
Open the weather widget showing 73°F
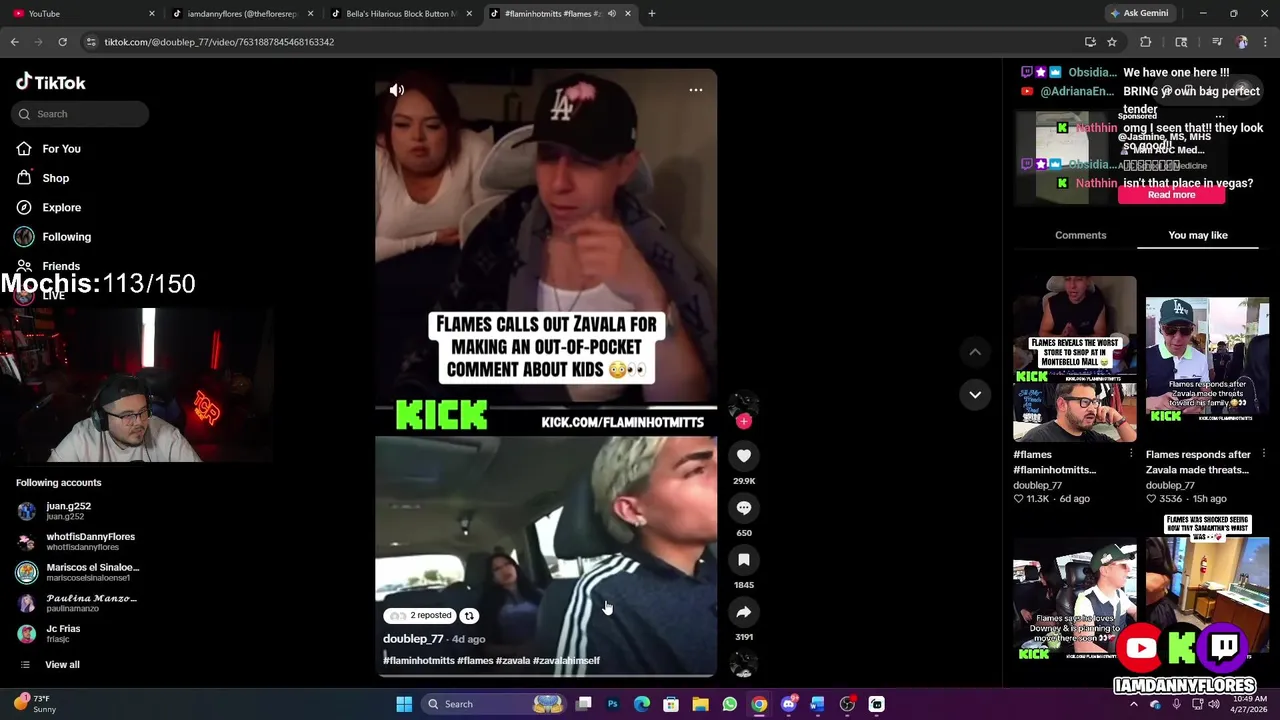(x=35, y=704)
